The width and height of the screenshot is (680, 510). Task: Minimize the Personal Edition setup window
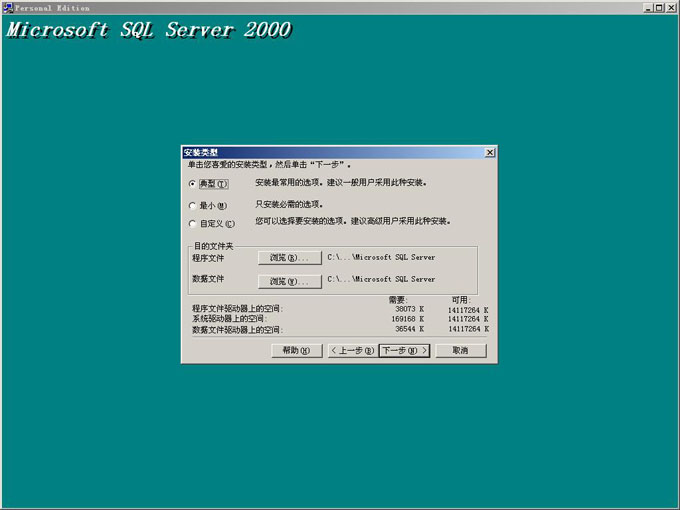point(647,7)
